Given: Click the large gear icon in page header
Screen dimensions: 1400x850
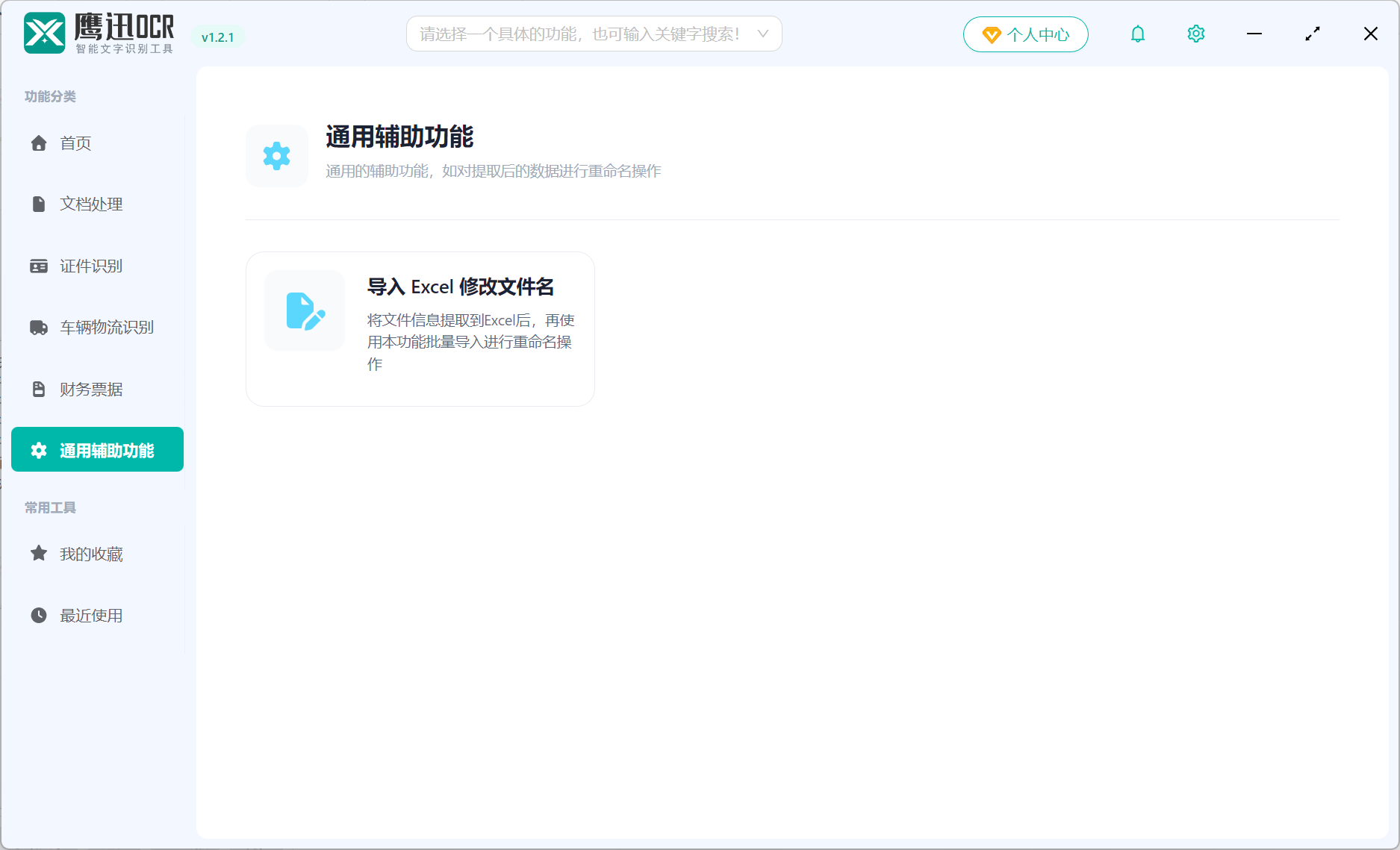Looking at the screenshot, I should pyautogui.click(x=277, y=156).
